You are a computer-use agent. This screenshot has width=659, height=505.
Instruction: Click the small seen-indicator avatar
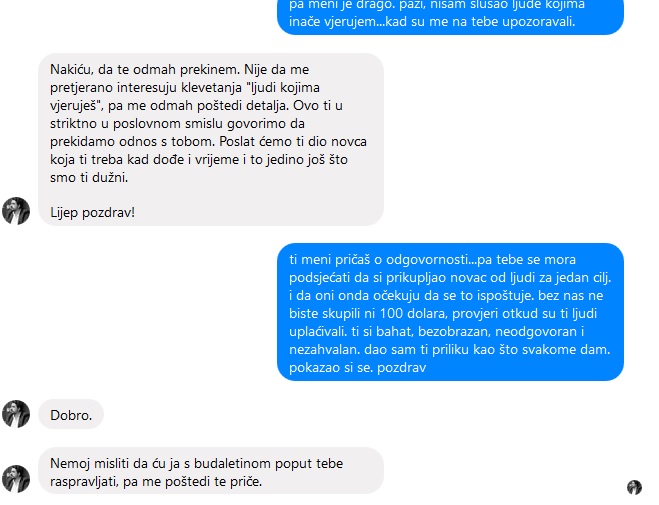(634, 487)
